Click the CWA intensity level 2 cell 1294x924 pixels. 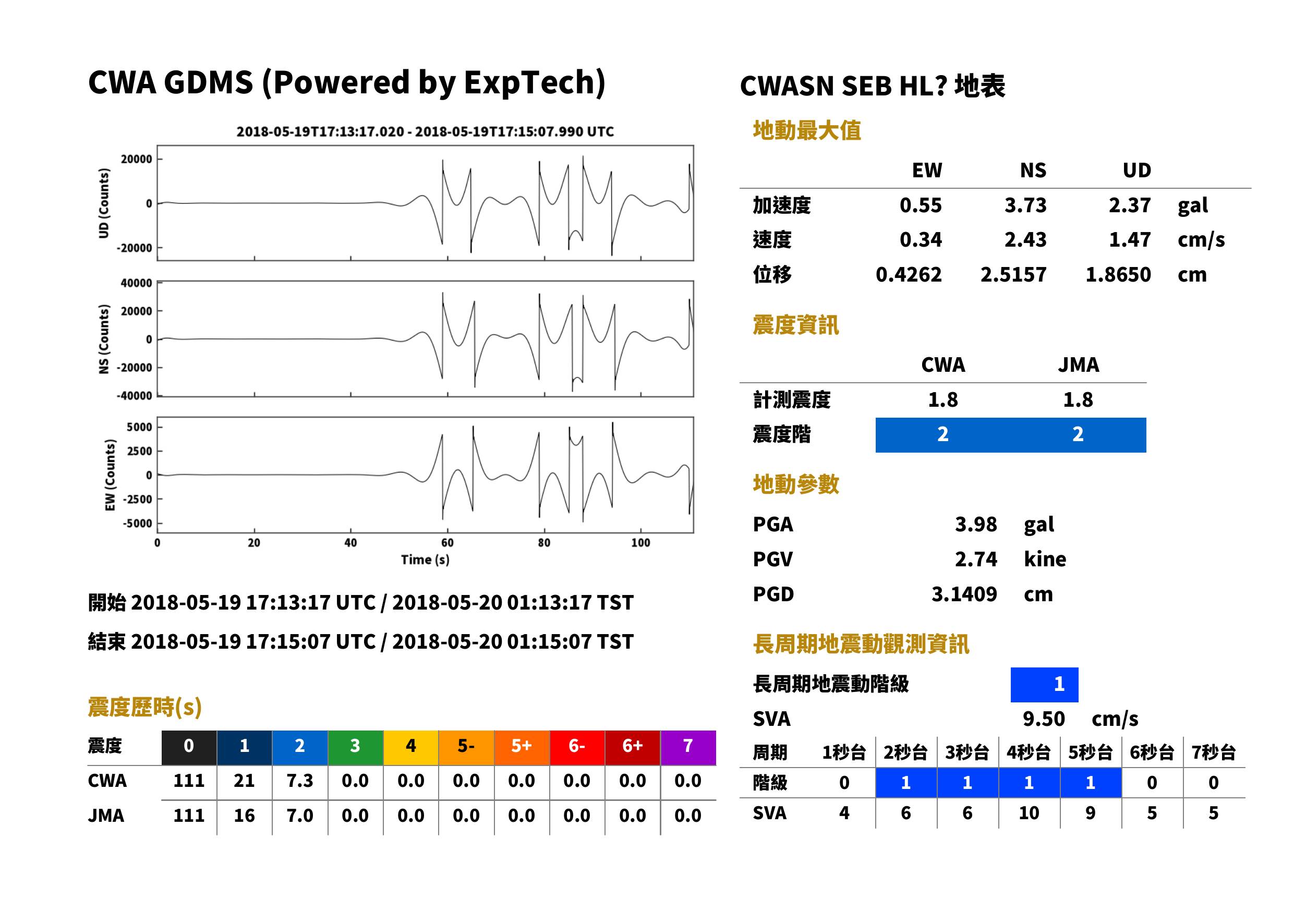coord(943,435)
